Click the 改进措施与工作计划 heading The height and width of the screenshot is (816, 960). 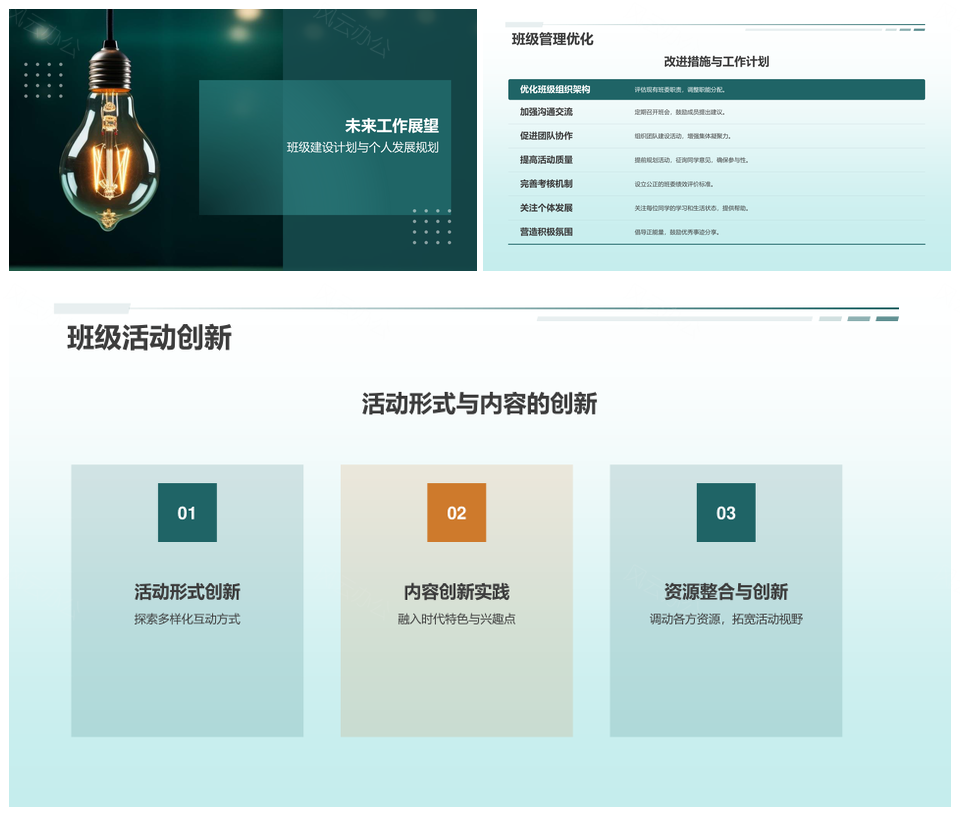click(x=716, y=61)
